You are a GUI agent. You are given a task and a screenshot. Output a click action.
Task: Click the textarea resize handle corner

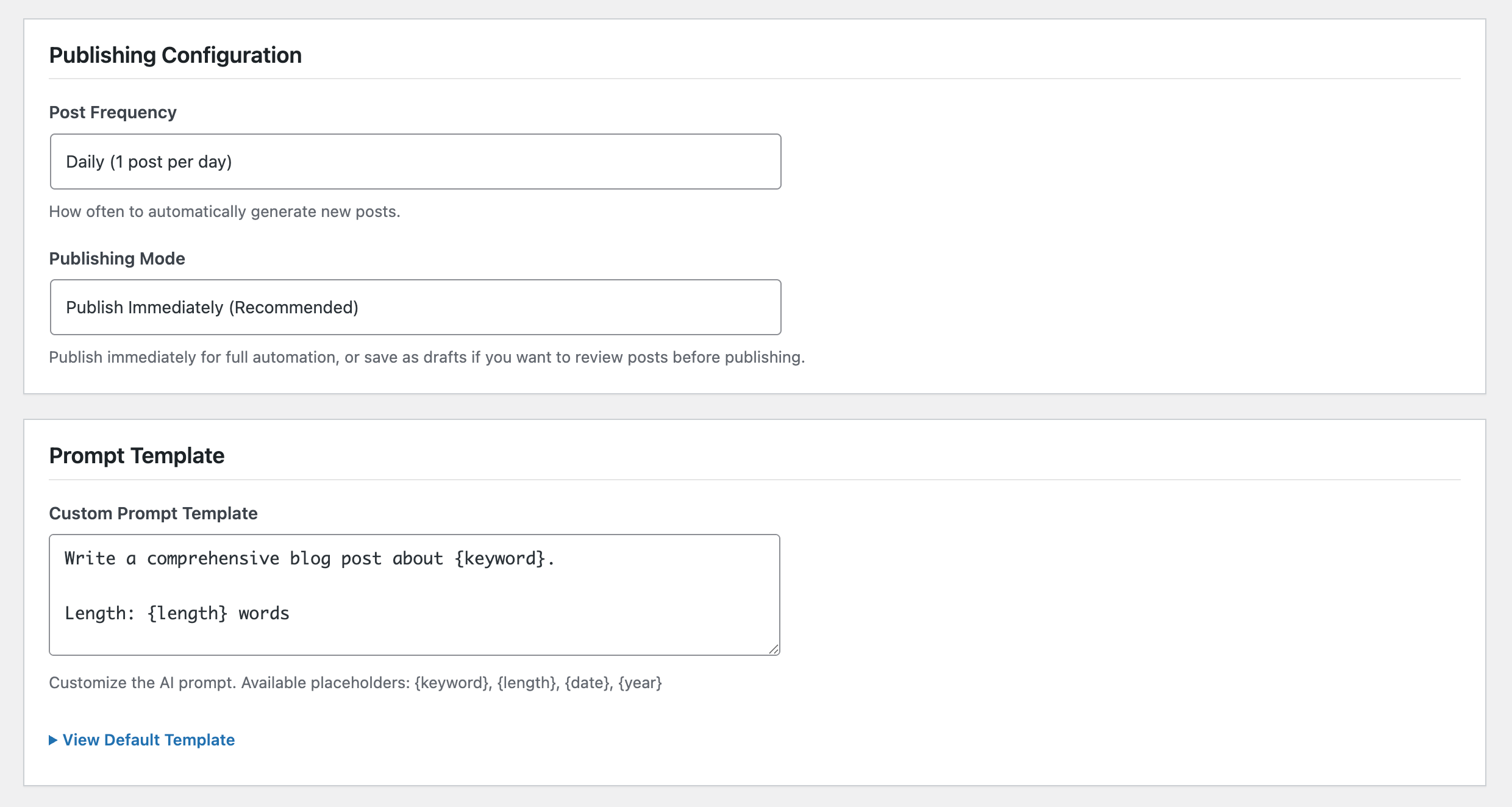click(x=774, y=649)
